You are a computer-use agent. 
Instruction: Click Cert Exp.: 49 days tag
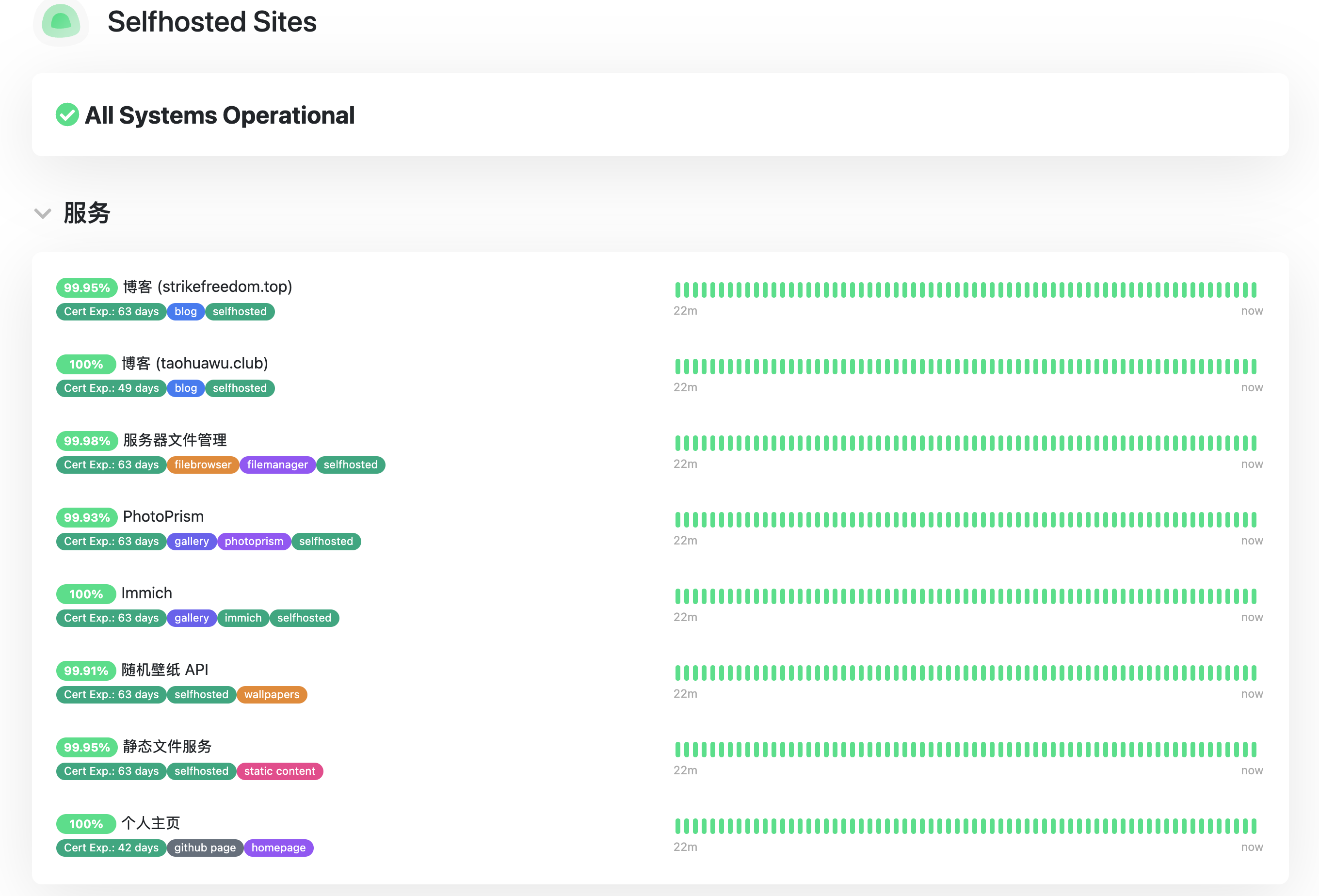[111, 388]
